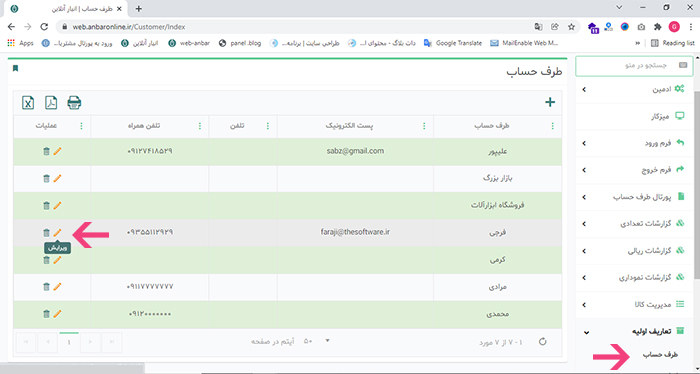The width and height of the screenshot is (700, 374).
Task: Delete the بازار بزرگ row trash icon
Action: pyautogui.click(x=46, y=179)
